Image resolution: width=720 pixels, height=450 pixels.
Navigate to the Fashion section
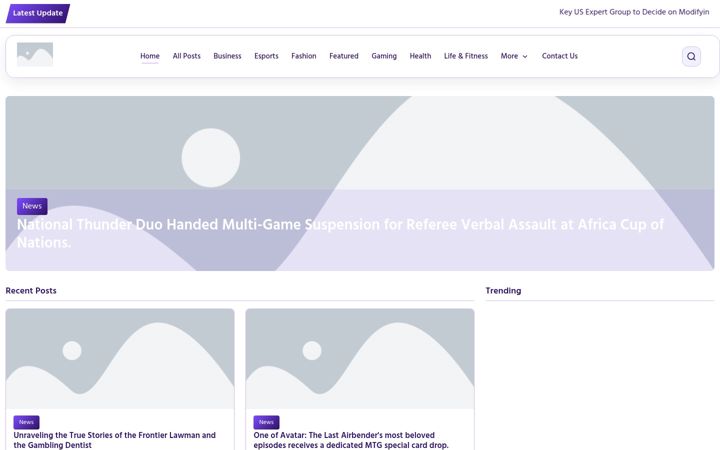pyautogui.click(x=304, y=56)
